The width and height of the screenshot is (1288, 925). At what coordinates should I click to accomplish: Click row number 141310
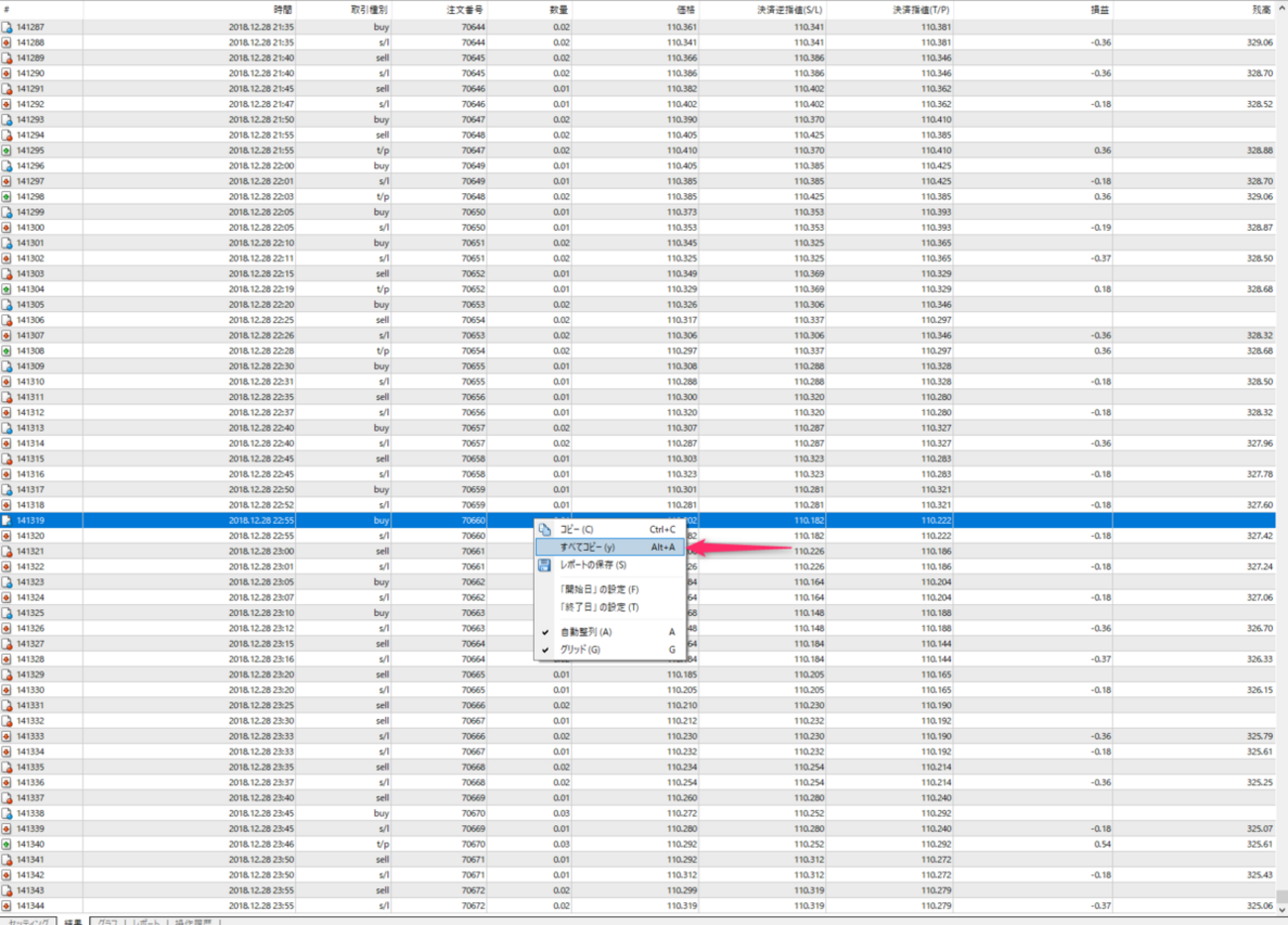tap(31, 381)
